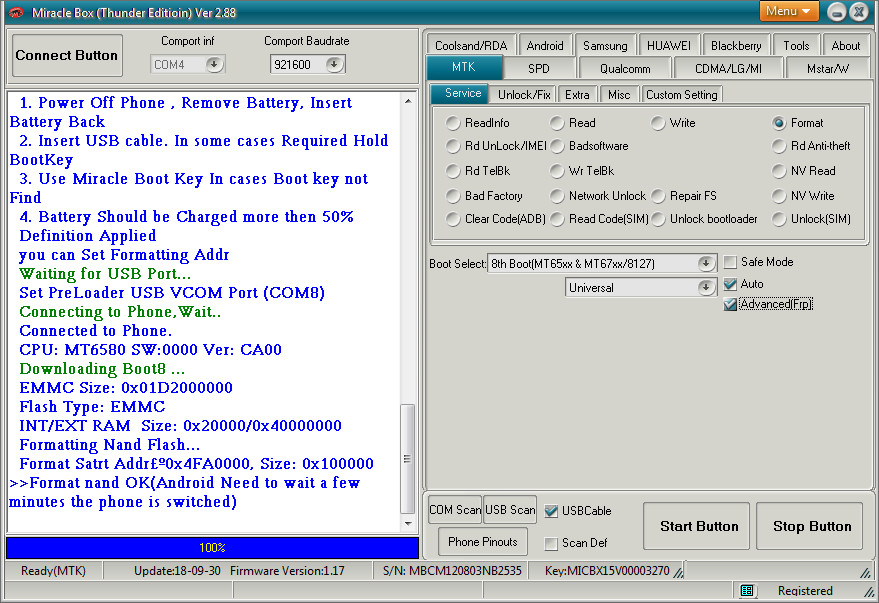Switch to the Blackberry tab
Image resolution: width=879 pixels, height=603 pixels.
point(736,45)
